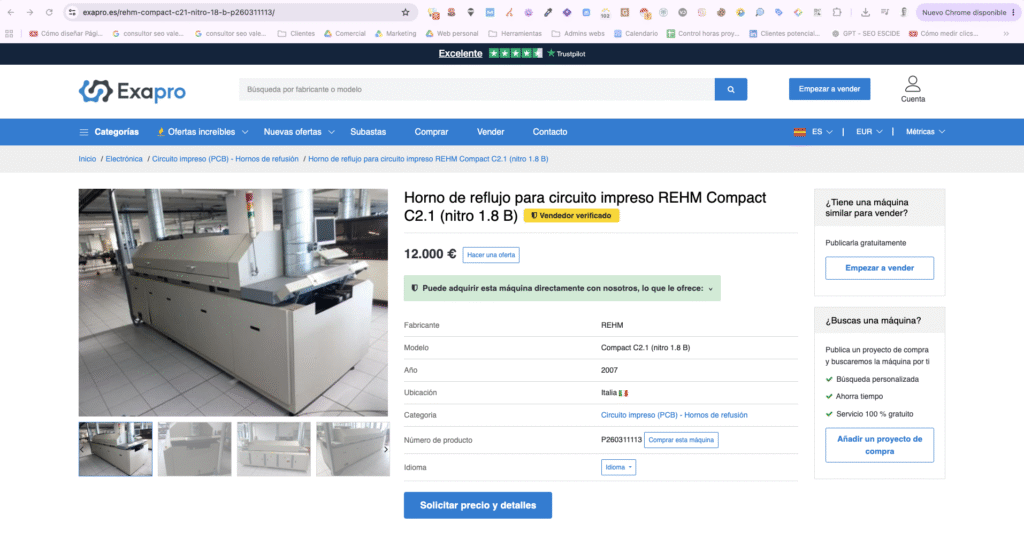This screenshot has width=1024, height=555.
Task: Click the Italia location value
Action: tap(614, 393)
